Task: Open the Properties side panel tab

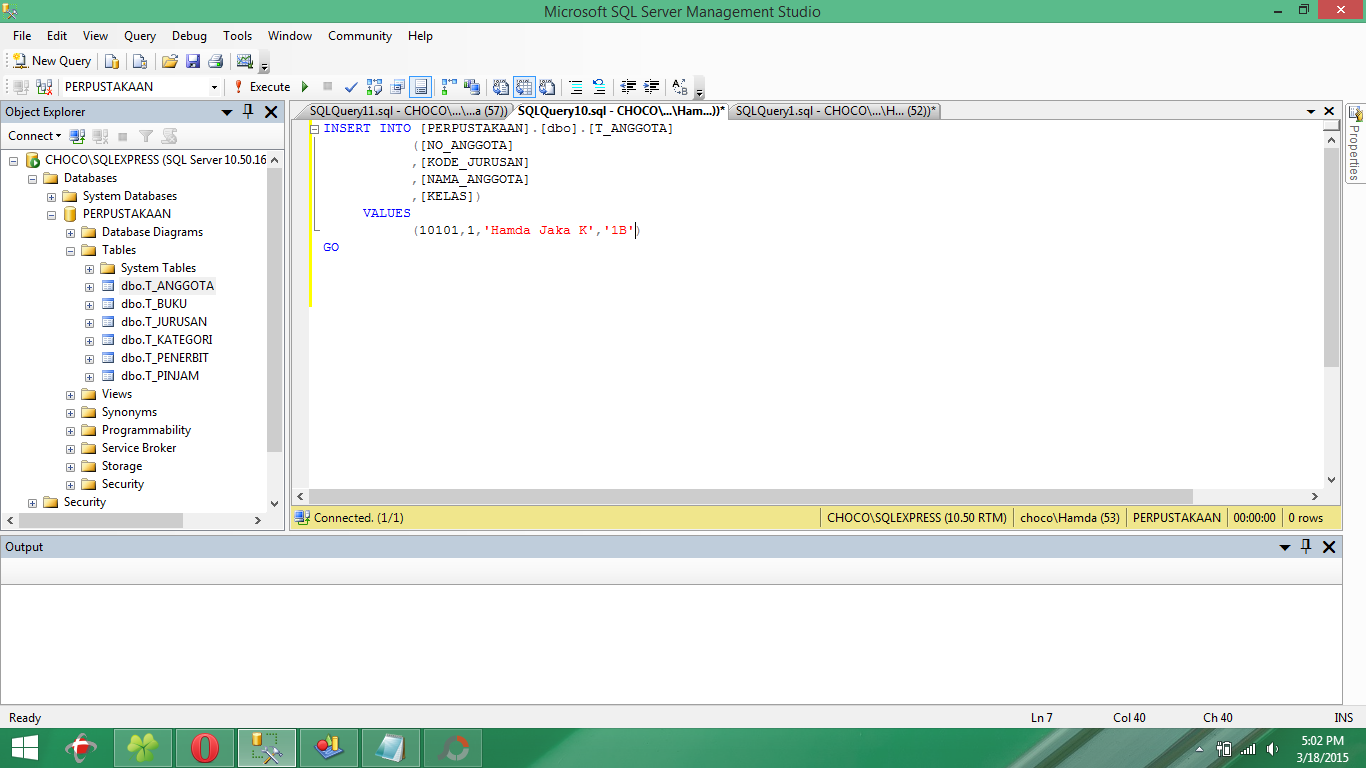Action: click(x=1355, y=143)
